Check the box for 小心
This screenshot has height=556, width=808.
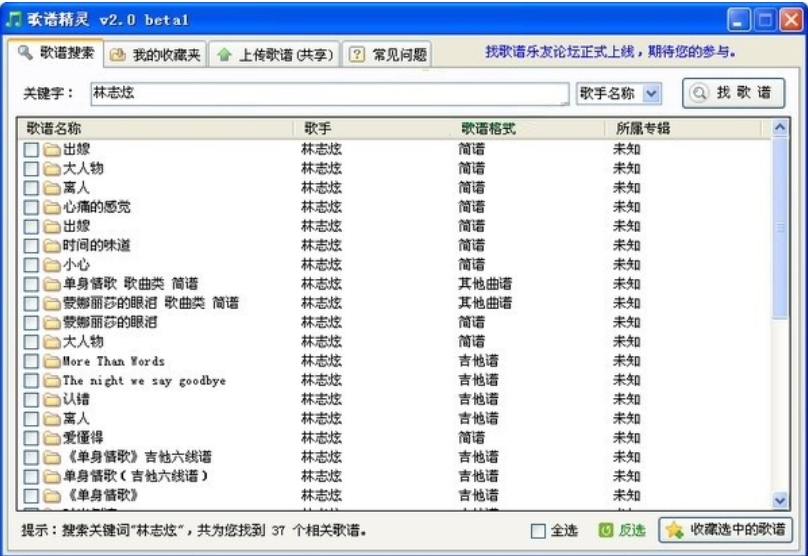pyautogui.click(x=31, y=265)
